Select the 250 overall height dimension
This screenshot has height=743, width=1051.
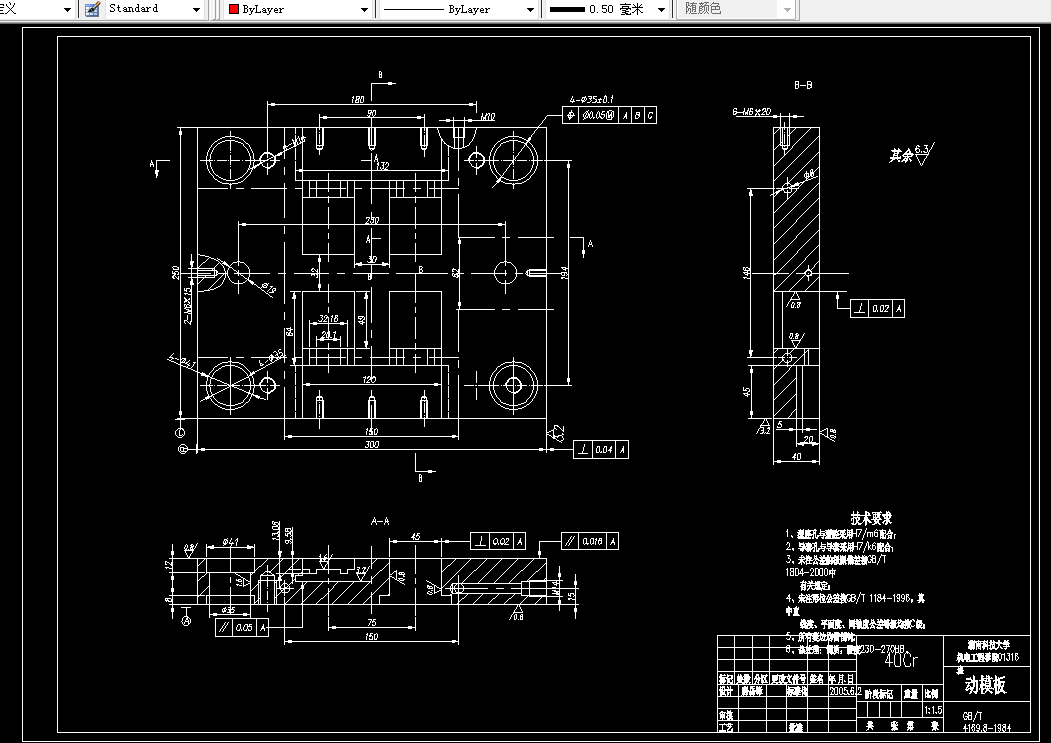(175, 273)
